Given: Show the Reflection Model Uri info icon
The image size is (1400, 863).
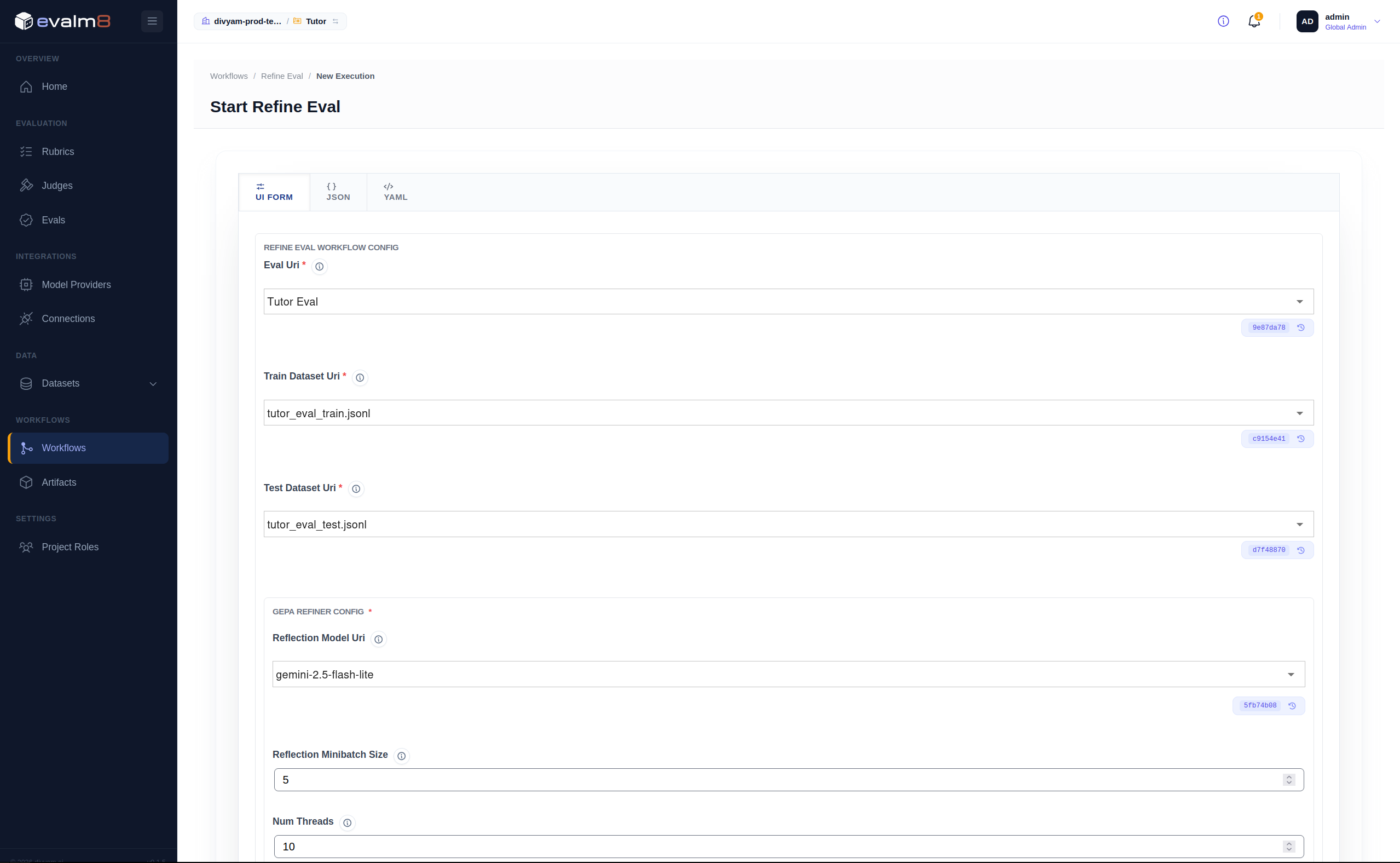Looking at the screenshot, I should [378, 639].
